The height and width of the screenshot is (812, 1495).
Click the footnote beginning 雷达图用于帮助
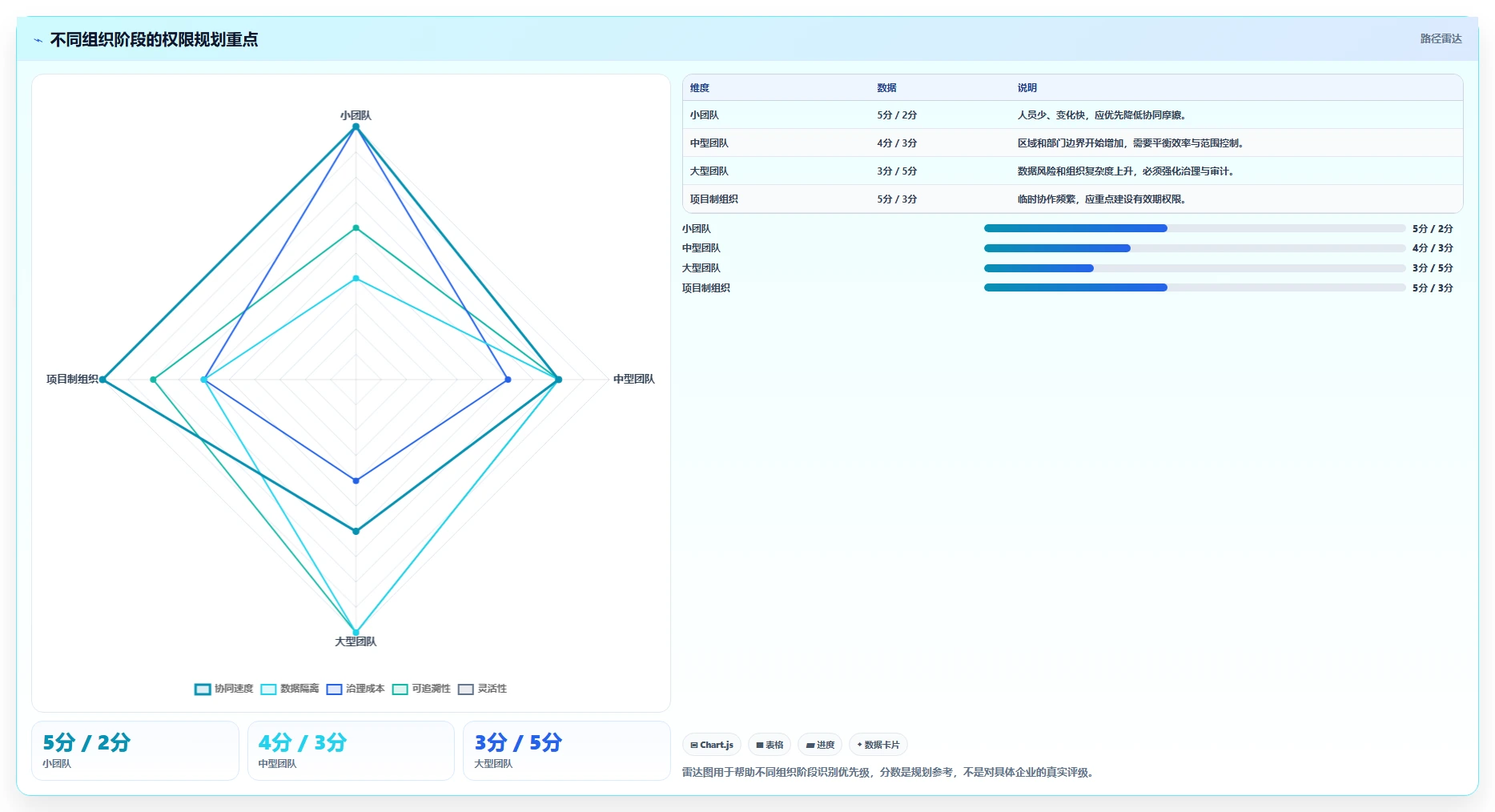(x=888, y=773)
